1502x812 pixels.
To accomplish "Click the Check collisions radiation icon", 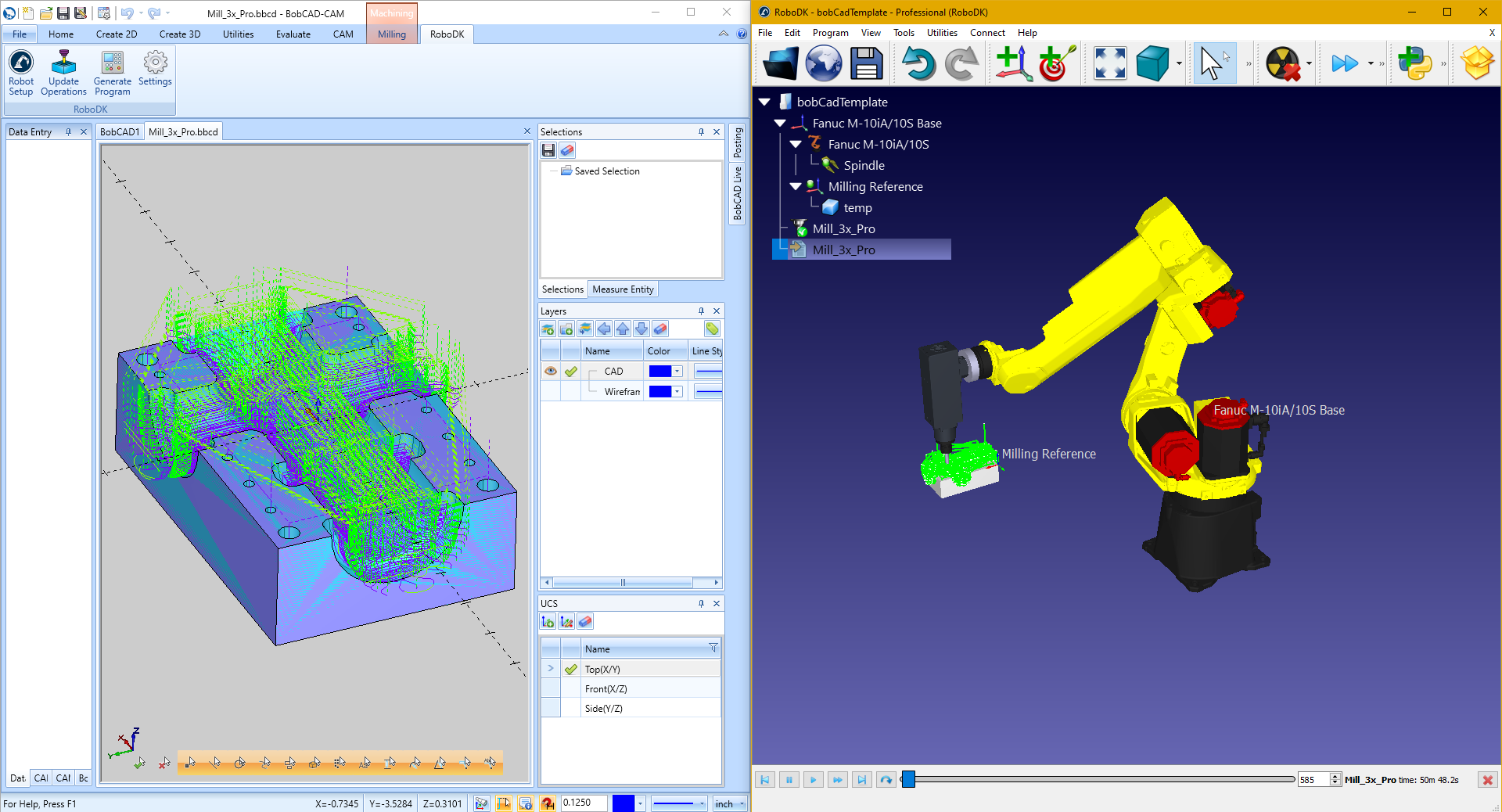I will click(x=1281, y=63).
